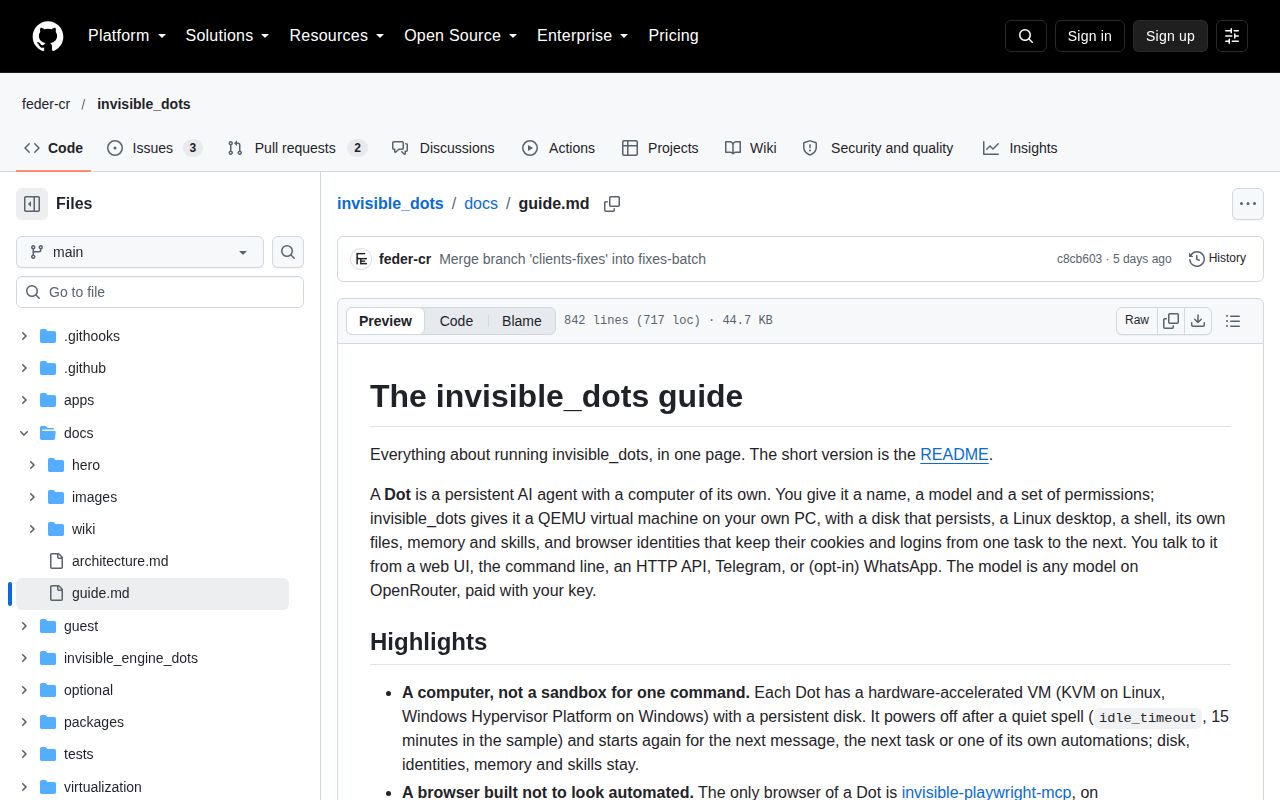Click the .githooks folder icon
This screenshot has width=1280, height=800.
47,336
